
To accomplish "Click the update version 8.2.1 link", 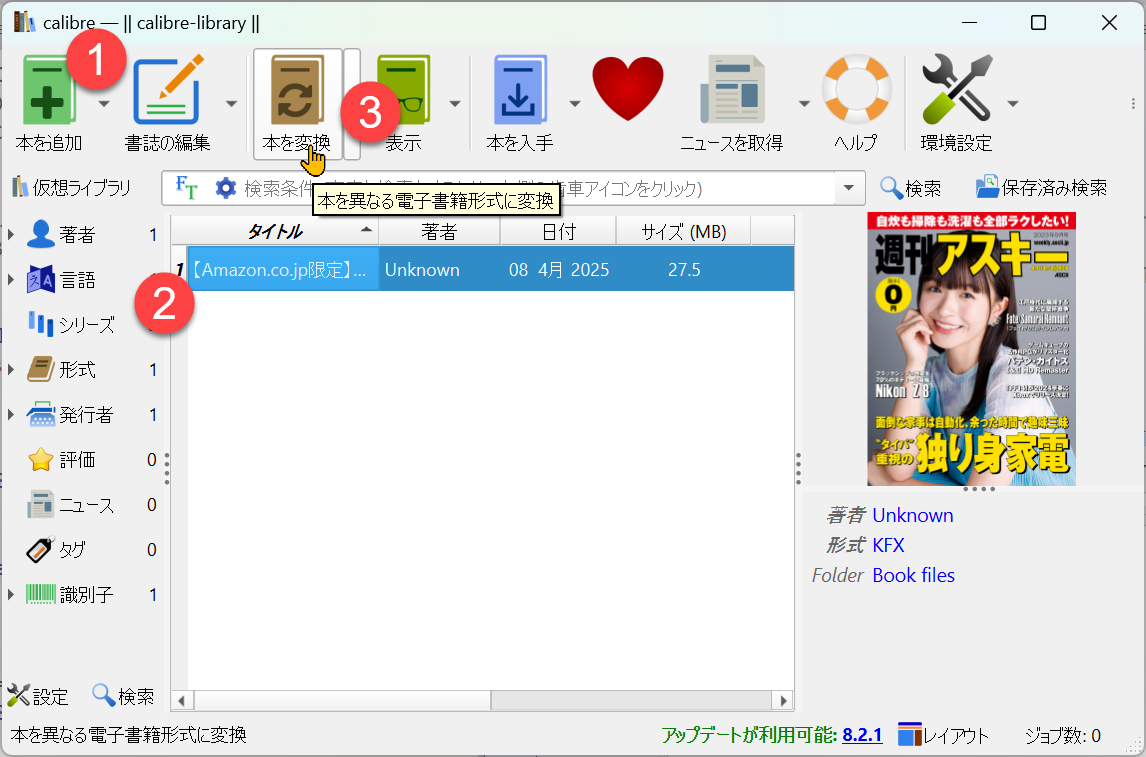I will (x=862, y=735).
